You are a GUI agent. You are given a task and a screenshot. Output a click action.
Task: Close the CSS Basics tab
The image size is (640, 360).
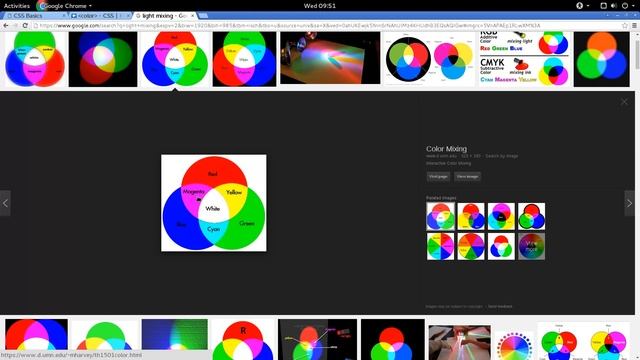coord(64,16)
